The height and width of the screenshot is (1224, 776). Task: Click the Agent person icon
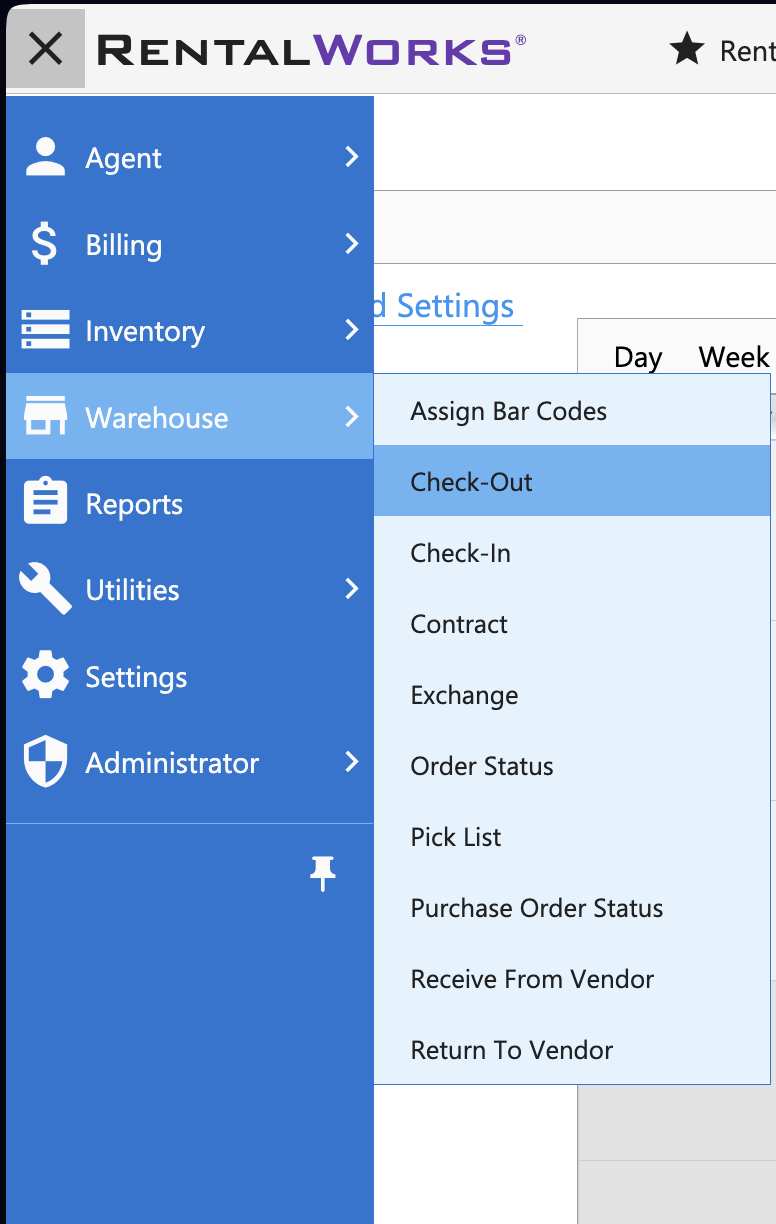pos(45,158)
